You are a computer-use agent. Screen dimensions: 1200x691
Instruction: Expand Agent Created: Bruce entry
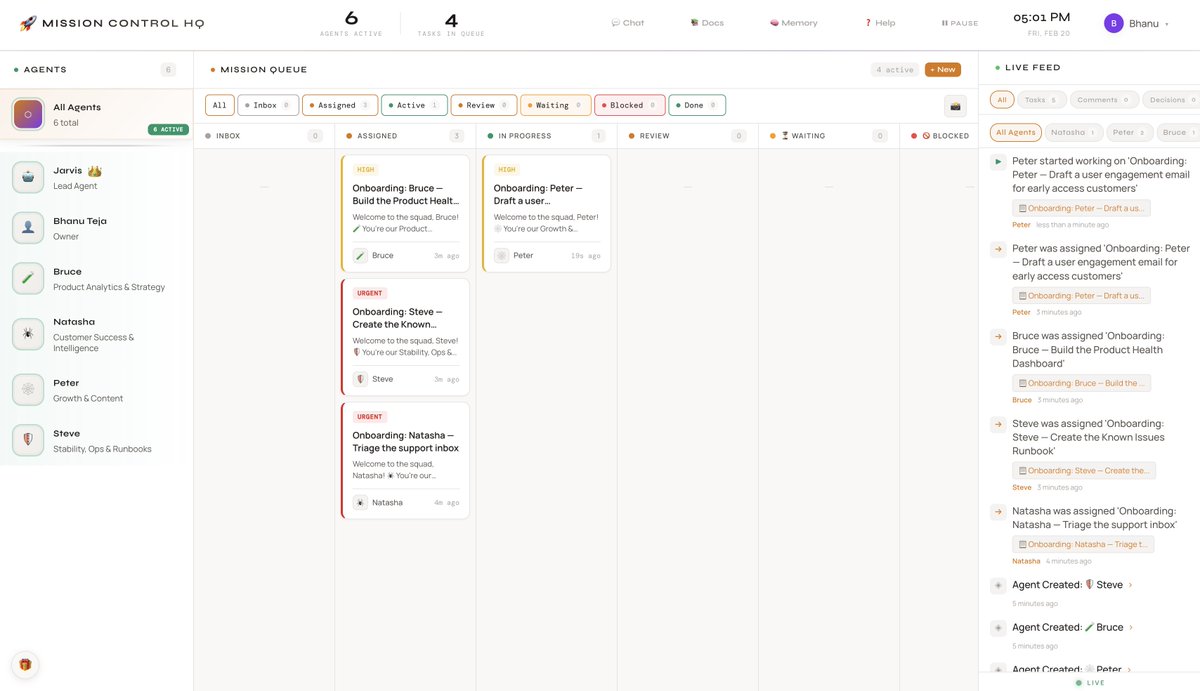(x=1072, y=628)
